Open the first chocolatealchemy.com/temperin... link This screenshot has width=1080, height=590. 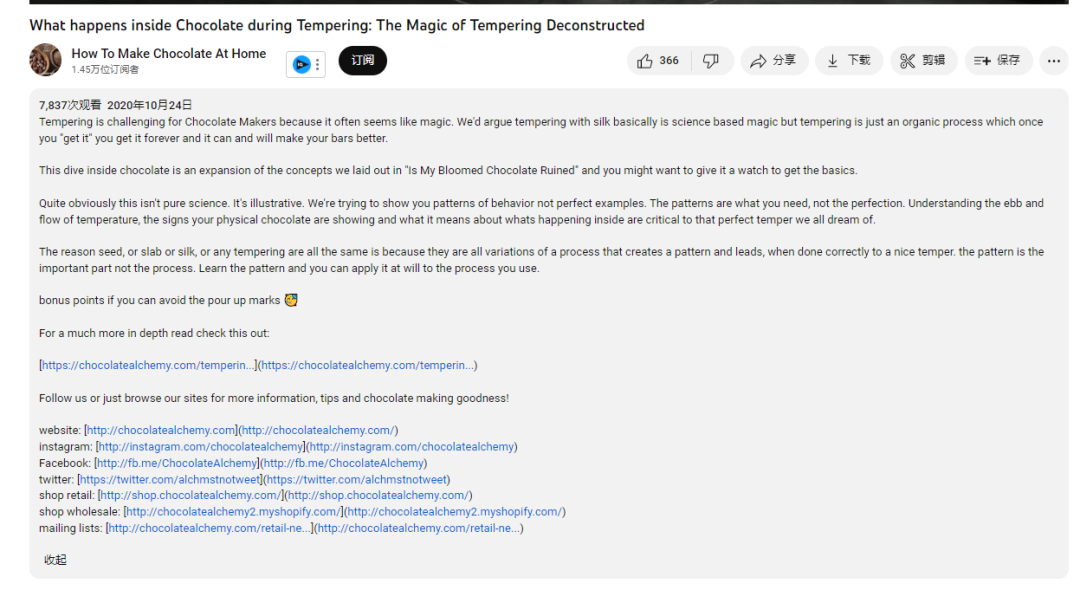[147, 366]
